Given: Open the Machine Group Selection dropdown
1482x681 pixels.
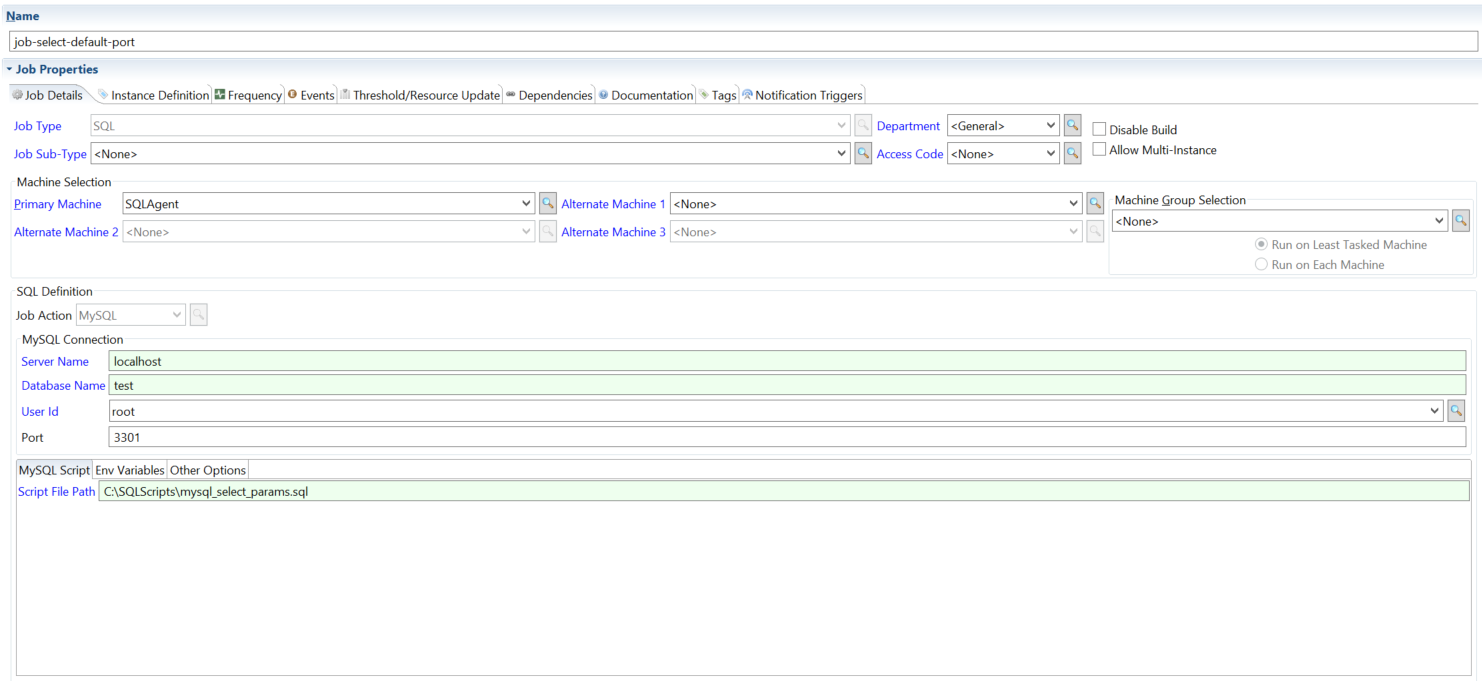Looking at the screenshot, I should click(1440, 221).
